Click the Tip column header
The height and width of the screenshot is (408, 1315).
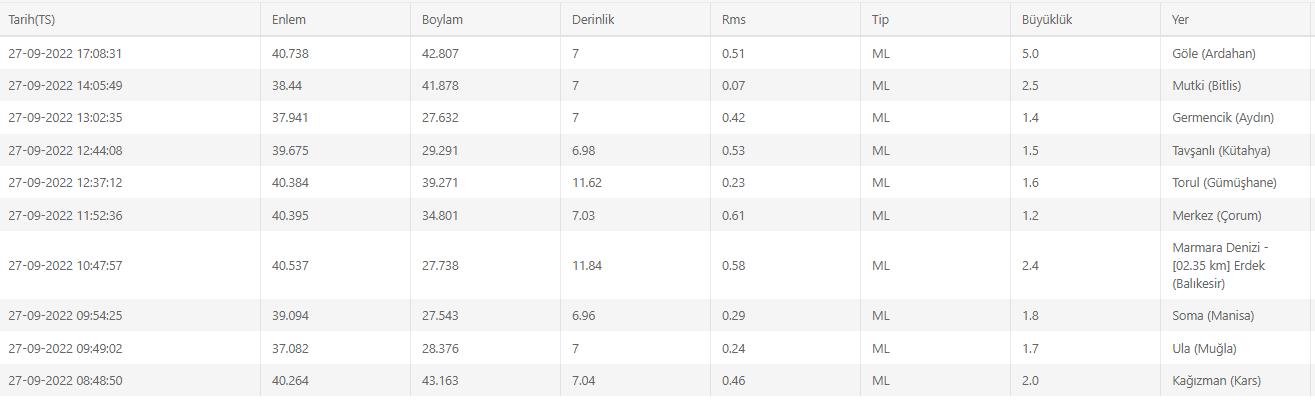(935, 20)
